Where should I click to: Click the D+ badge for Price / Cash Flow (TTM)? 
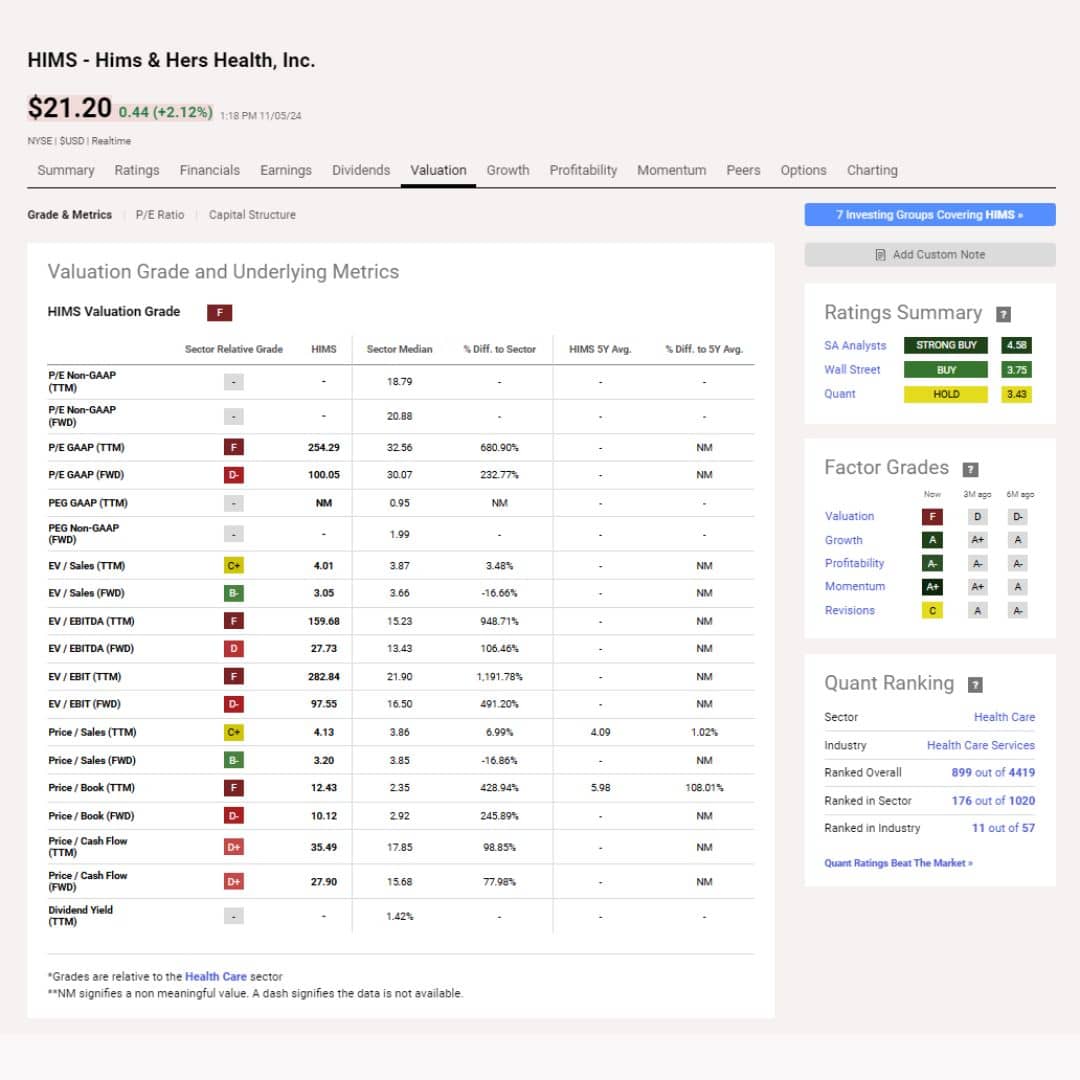coord(233,847)
